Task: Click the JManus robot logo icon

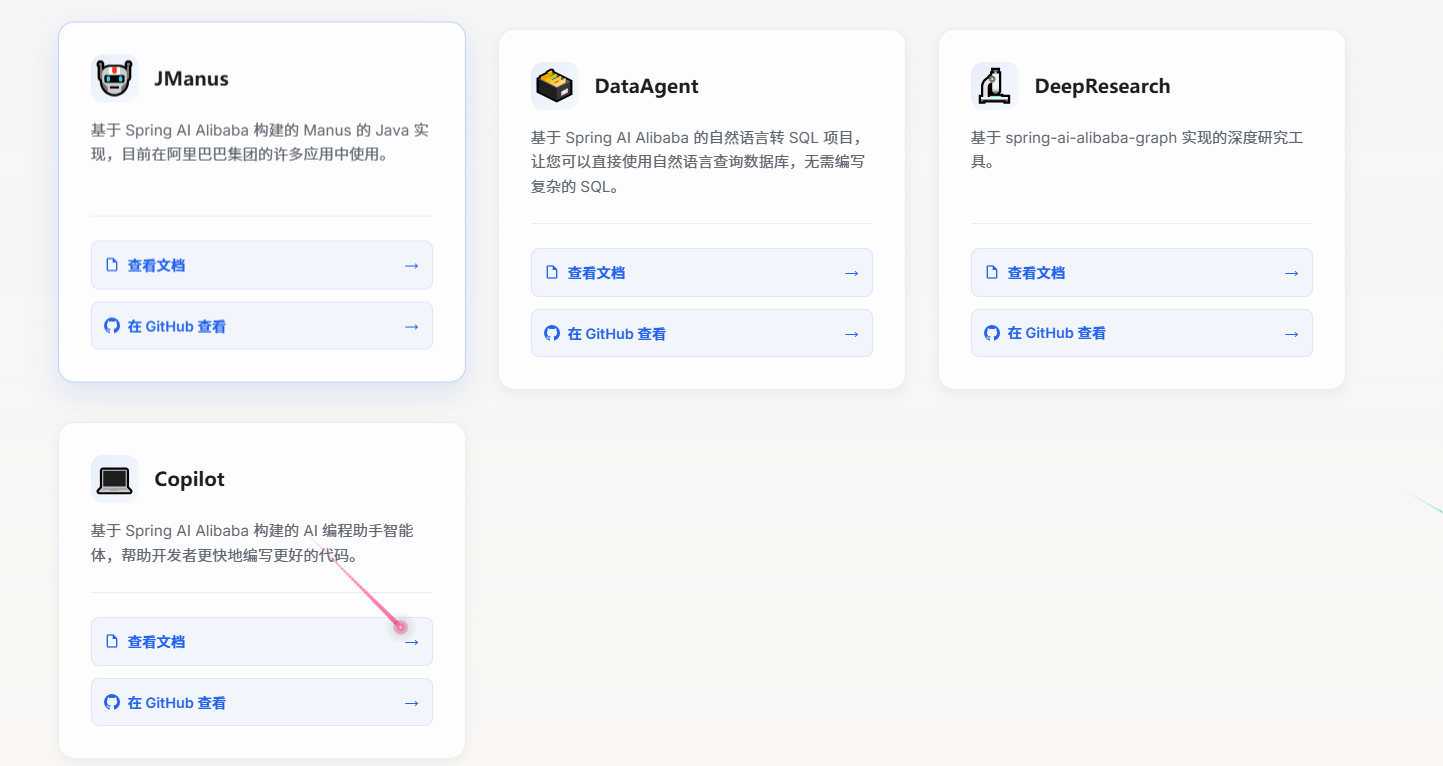Action: 114,78
